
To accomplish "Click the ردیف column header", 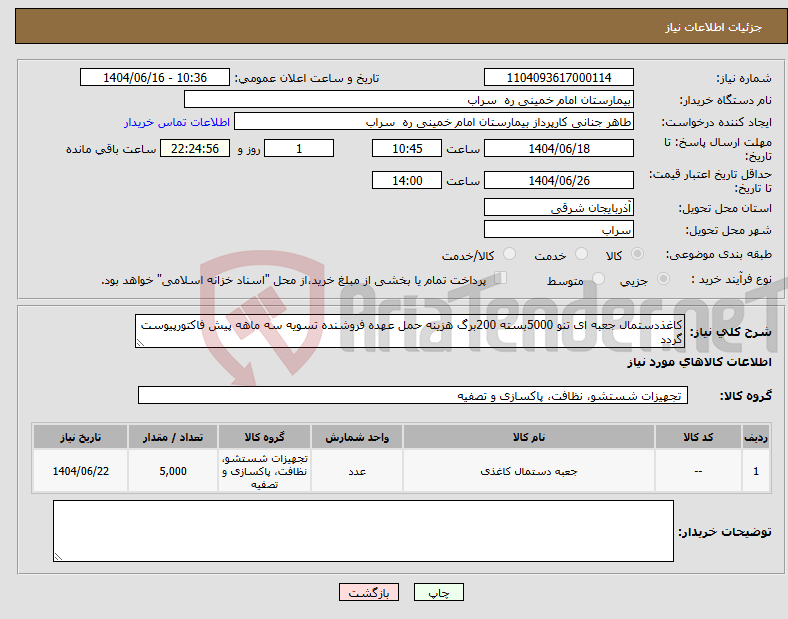I will (756, 437).
